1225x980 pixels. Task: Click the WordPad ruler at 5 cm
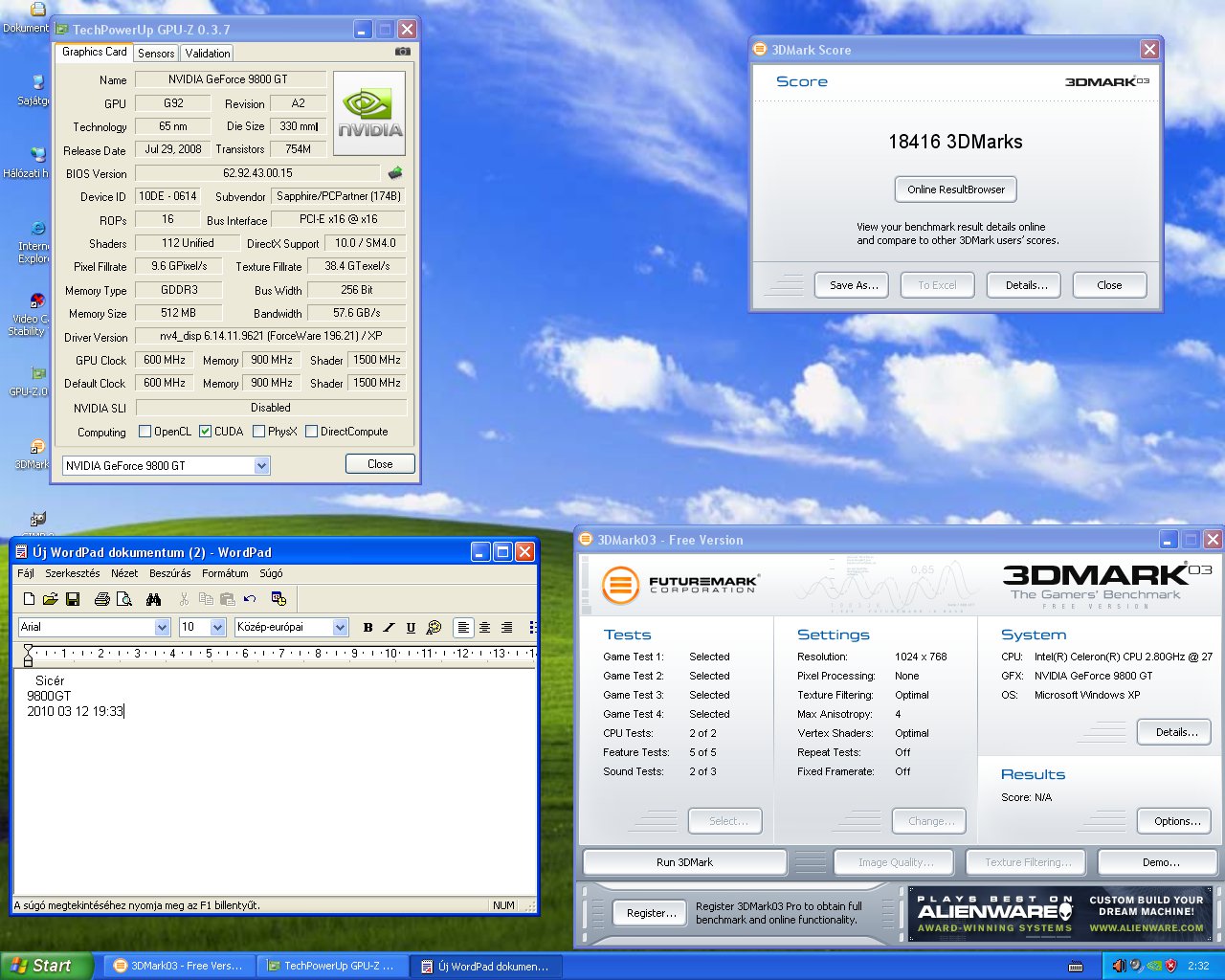208,654
